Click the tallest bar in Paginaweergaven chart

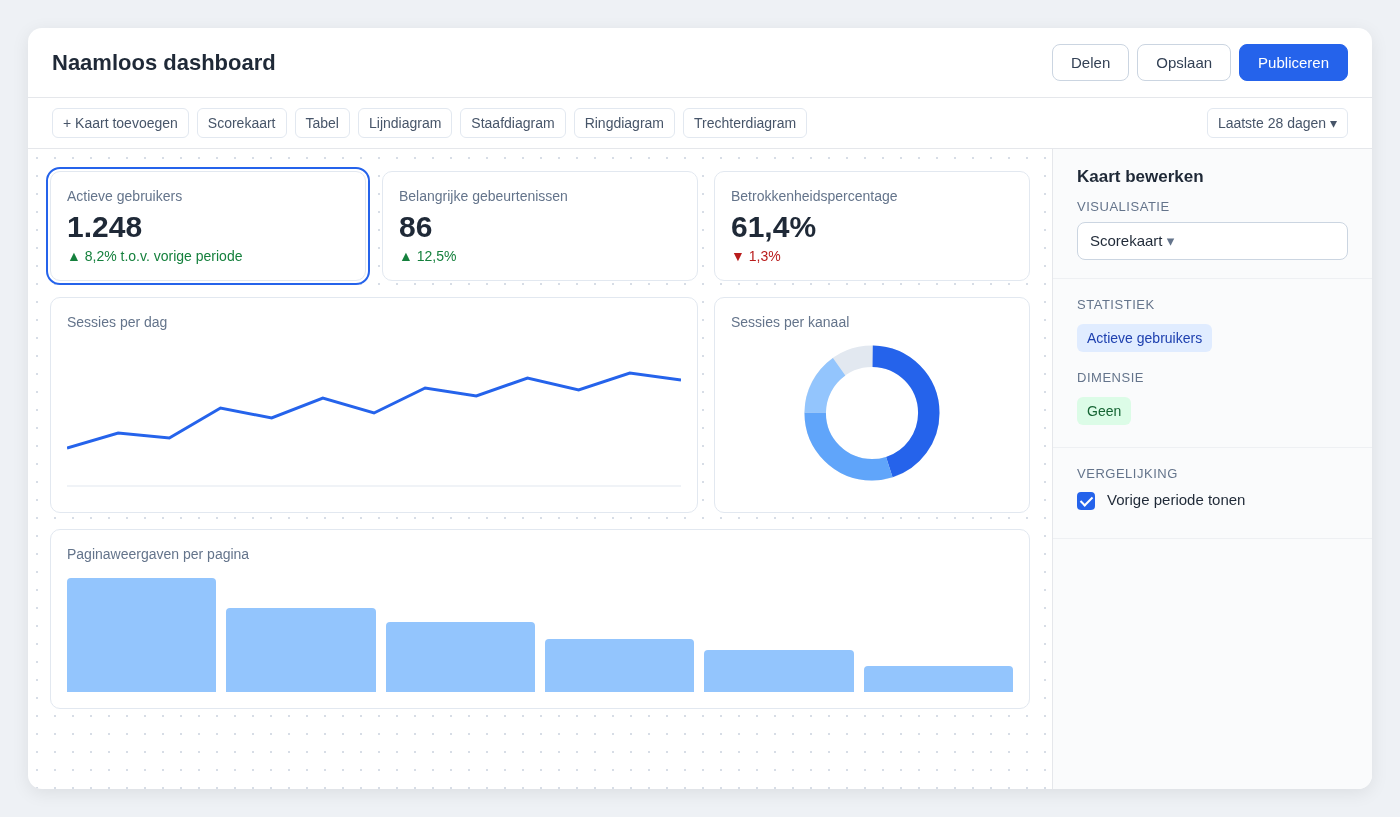point(141,635)
